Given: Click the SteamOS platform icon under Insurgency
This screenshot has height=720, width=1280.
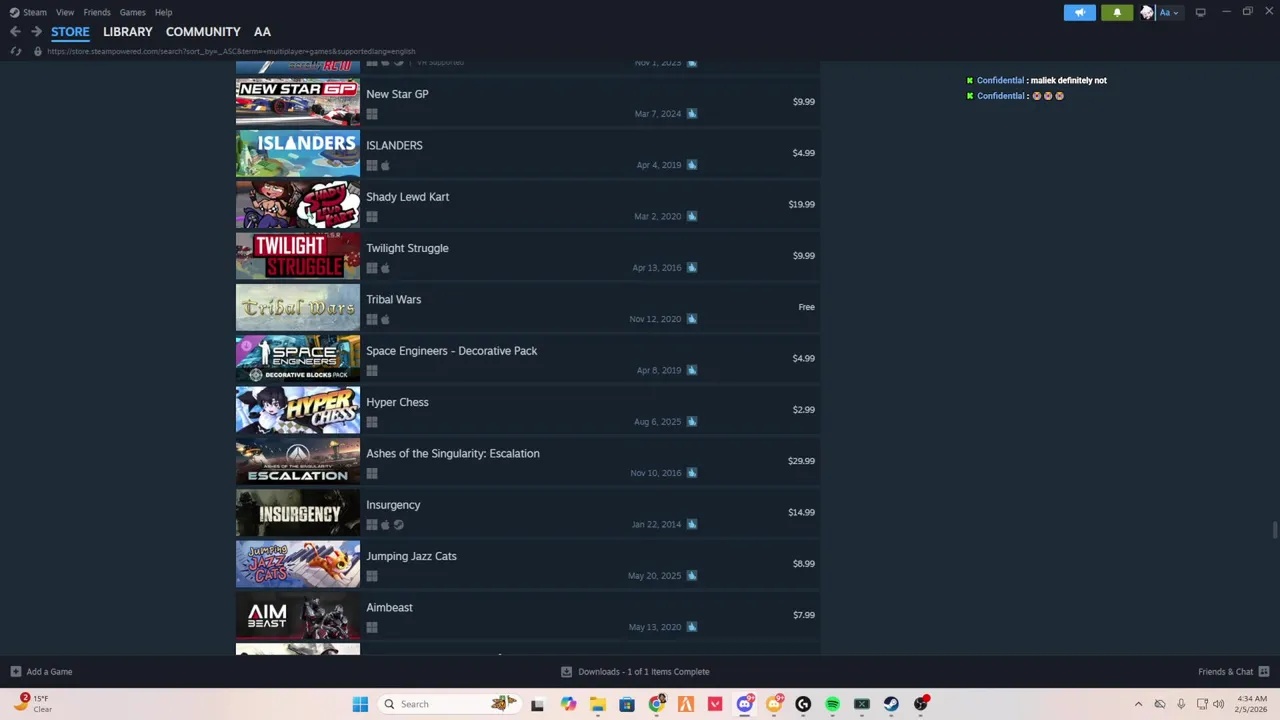Looking at the screenshot, I should (x=399, y=525).
